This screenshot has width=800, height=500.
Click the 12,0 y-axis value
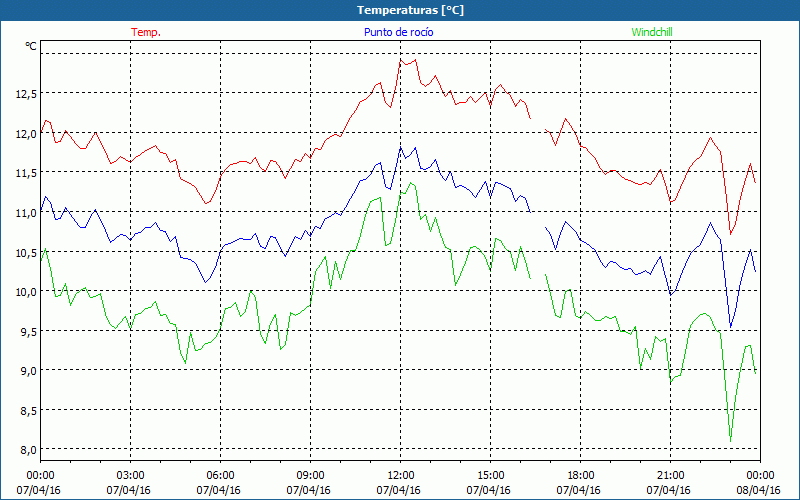26,134
